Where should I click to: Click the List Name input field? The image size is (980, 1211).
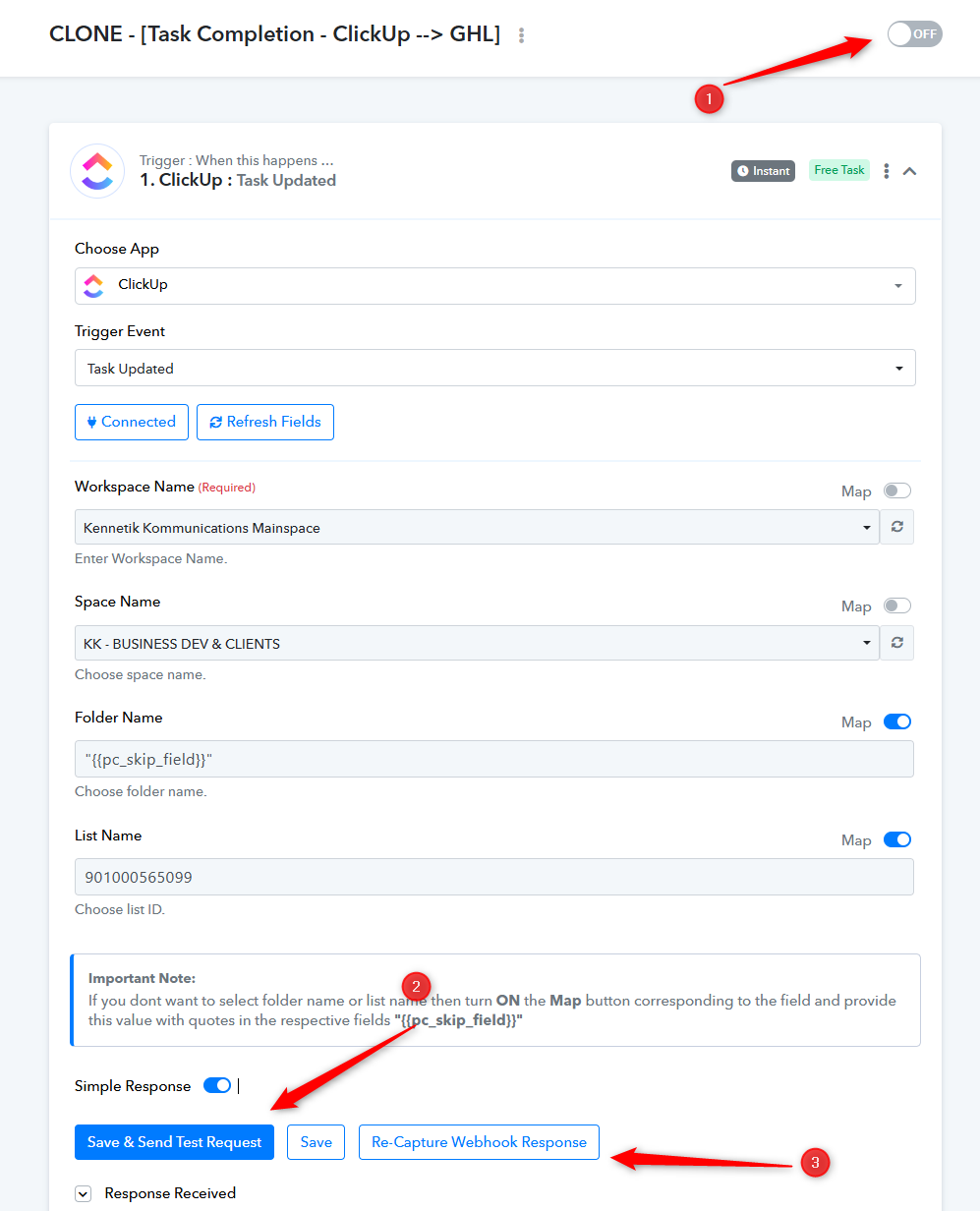click(x=493, y=877)
